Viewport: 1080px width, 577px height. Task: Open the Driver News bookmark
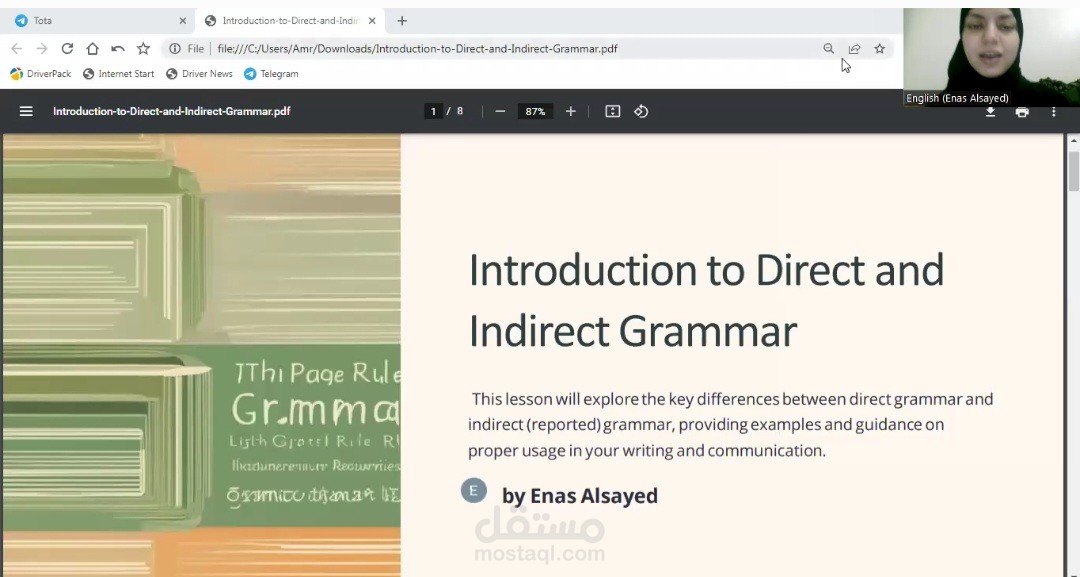click(199, 74)
